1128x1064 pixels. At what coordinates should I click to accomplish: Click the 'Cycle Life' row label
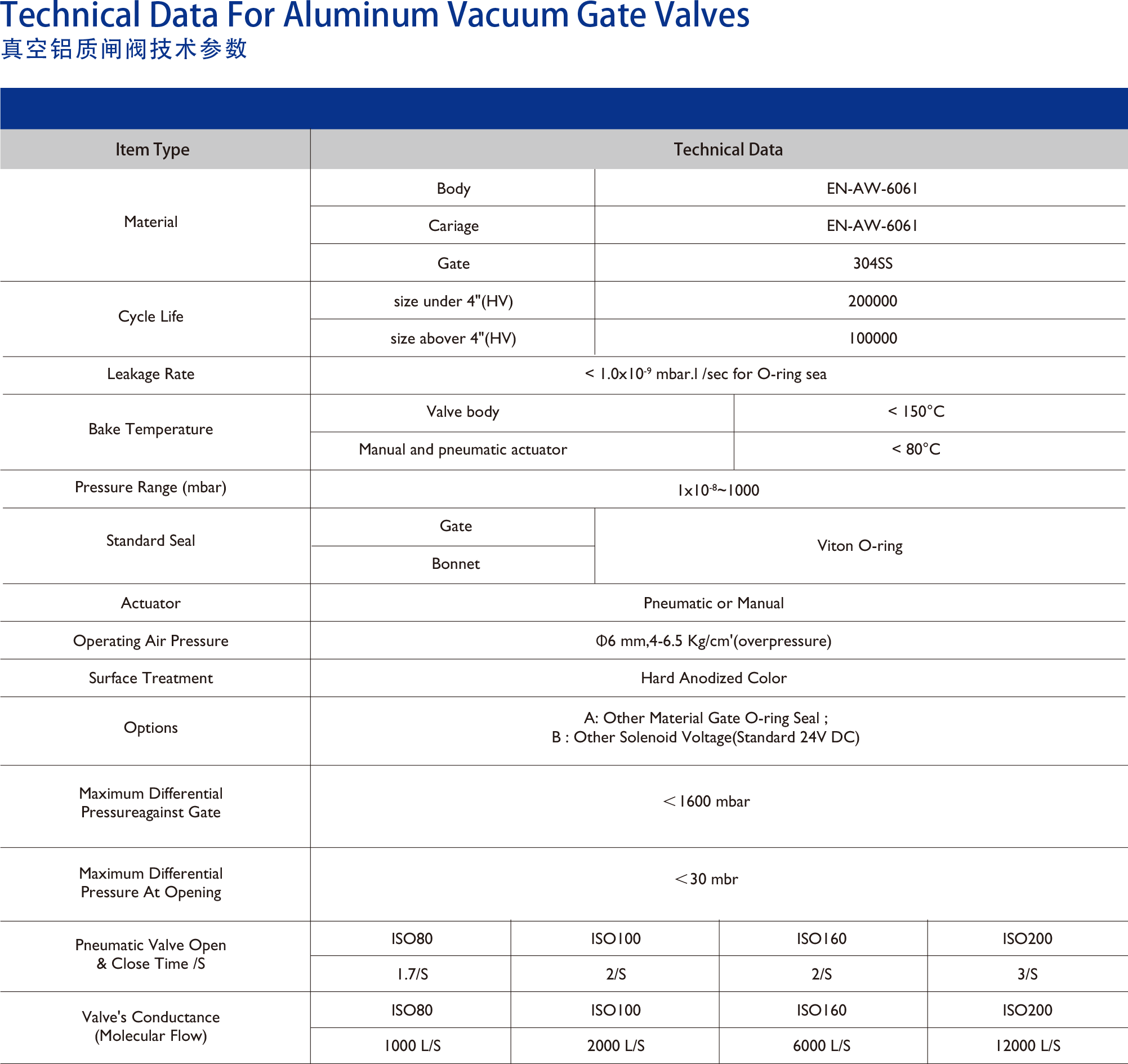click(150, 317)
